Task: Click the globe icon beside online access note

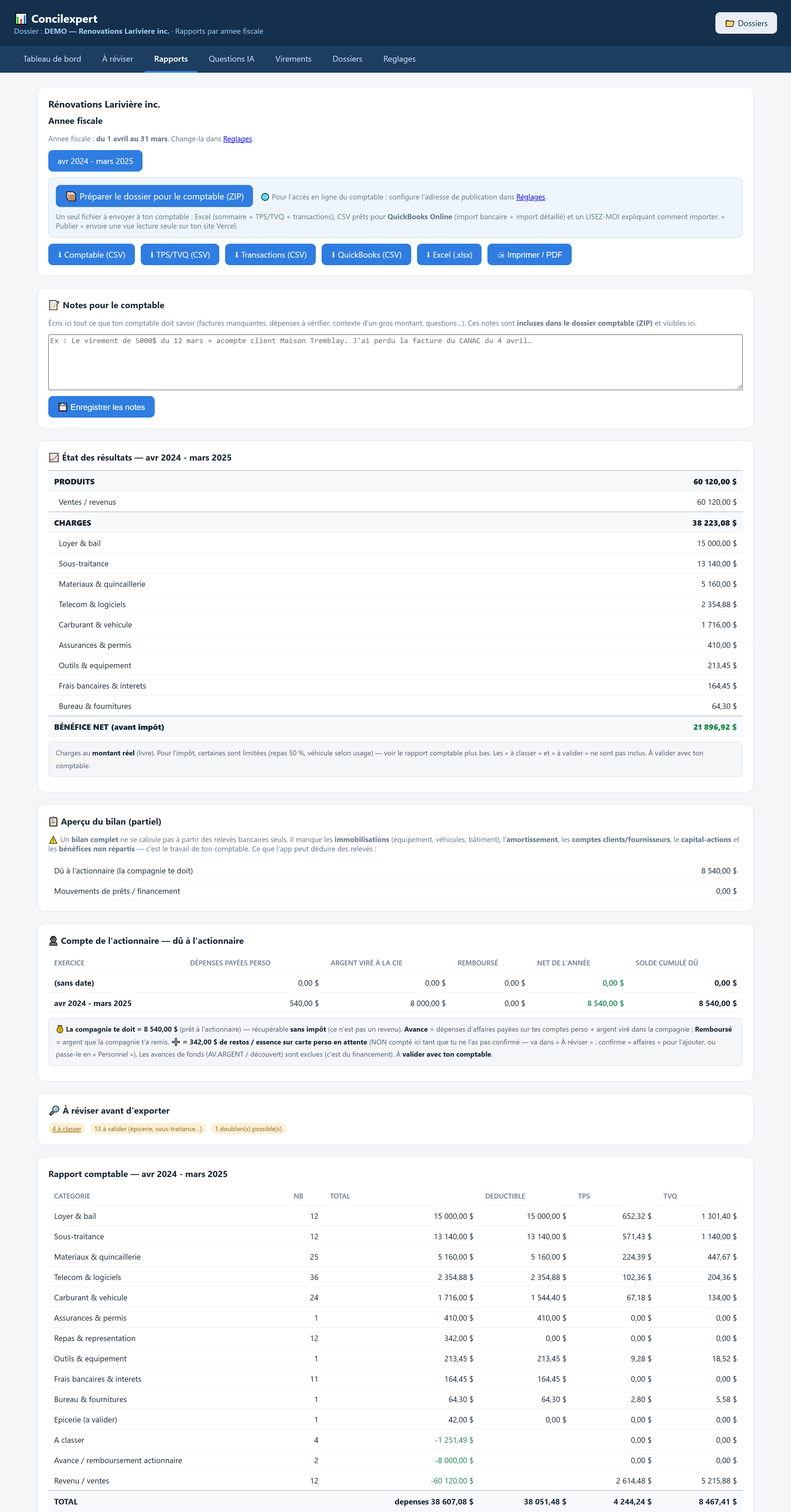Action: point(265,197)
